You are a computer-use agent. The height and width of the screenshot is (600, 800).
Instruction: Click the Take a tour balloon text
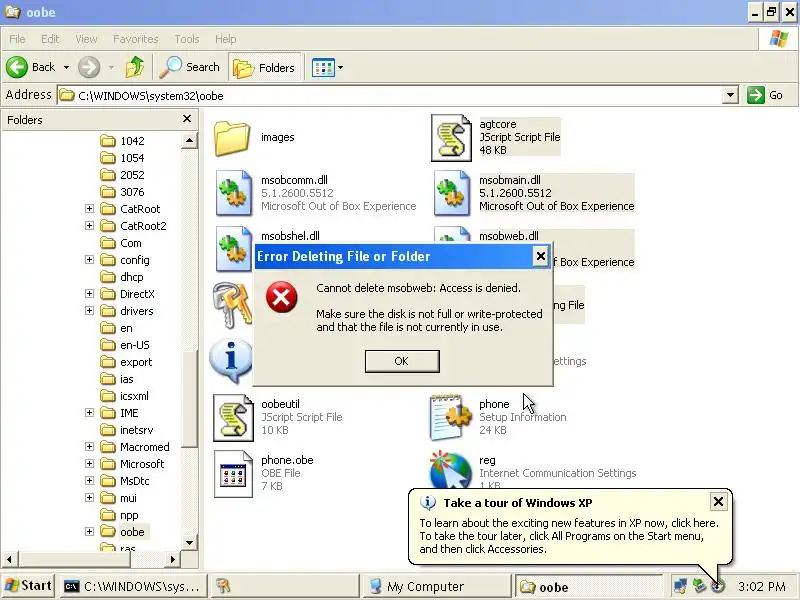coord(569,536)
